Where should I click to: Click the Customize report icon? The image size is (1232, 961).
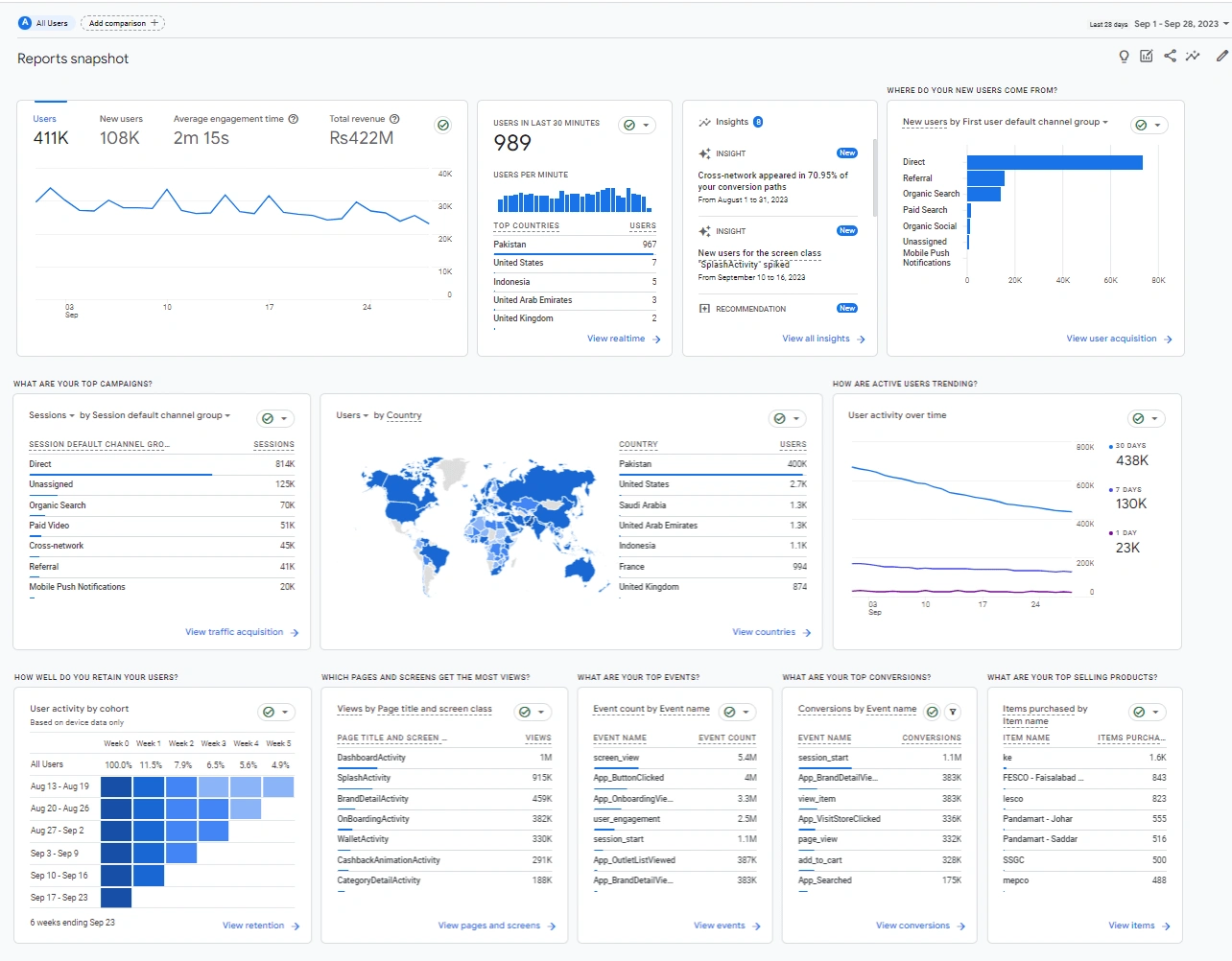pyautogui.click(x=1146, y=57)
